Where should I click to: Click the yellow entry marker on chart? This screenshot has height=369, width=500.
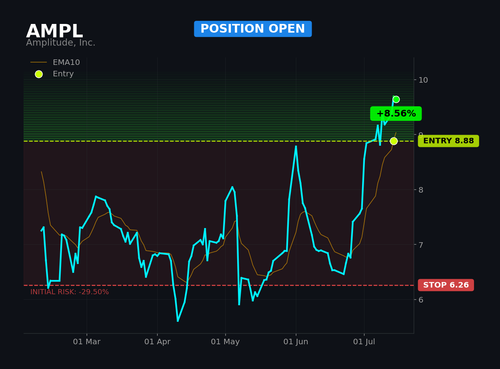point(394,141)
